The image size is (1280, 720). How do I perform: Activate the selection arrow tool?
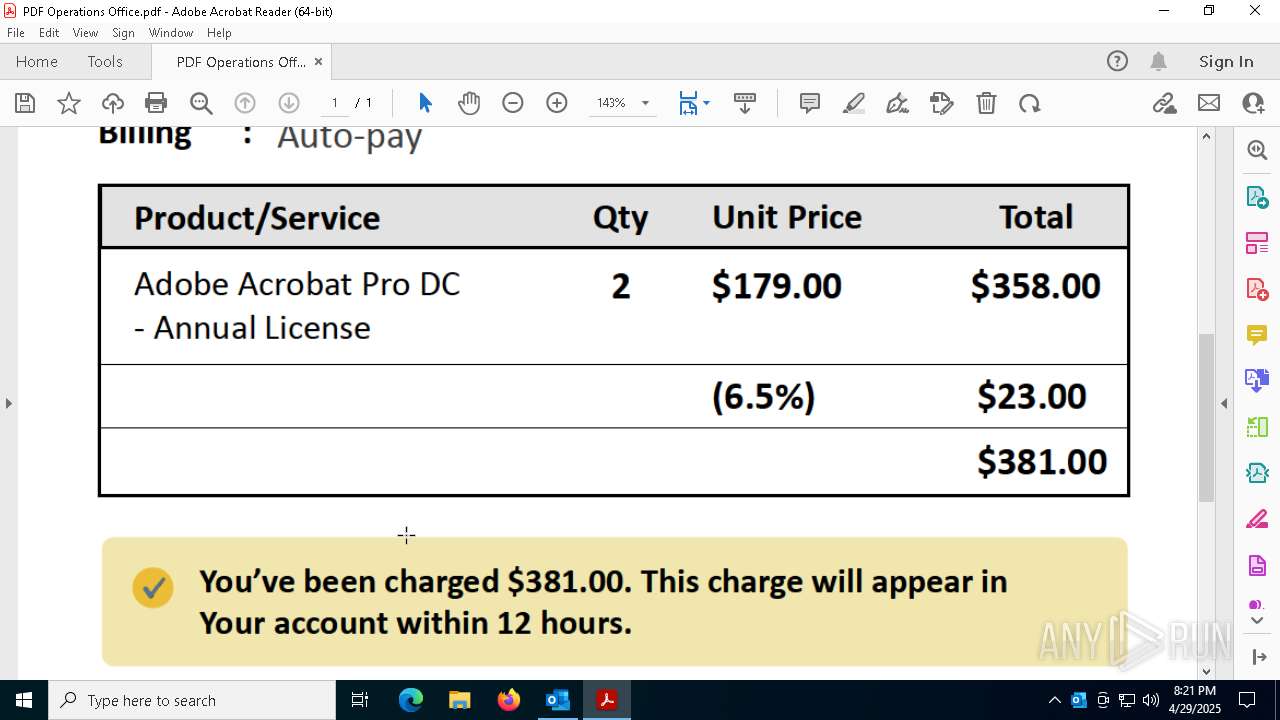pos(425,103)
